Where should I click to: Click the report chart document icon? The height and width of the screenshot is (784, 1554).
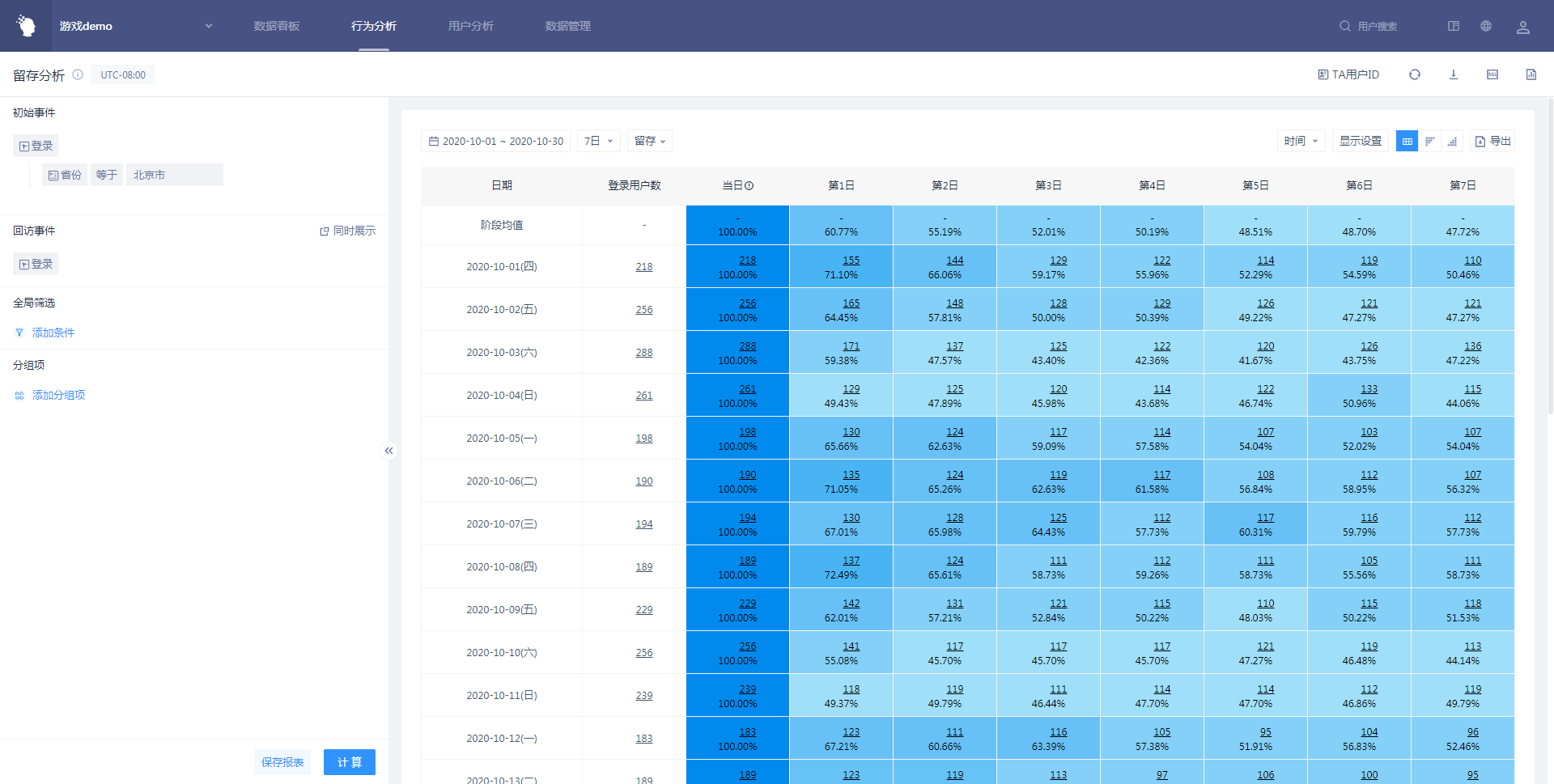pyautogui.click(x=1531, y=74)
